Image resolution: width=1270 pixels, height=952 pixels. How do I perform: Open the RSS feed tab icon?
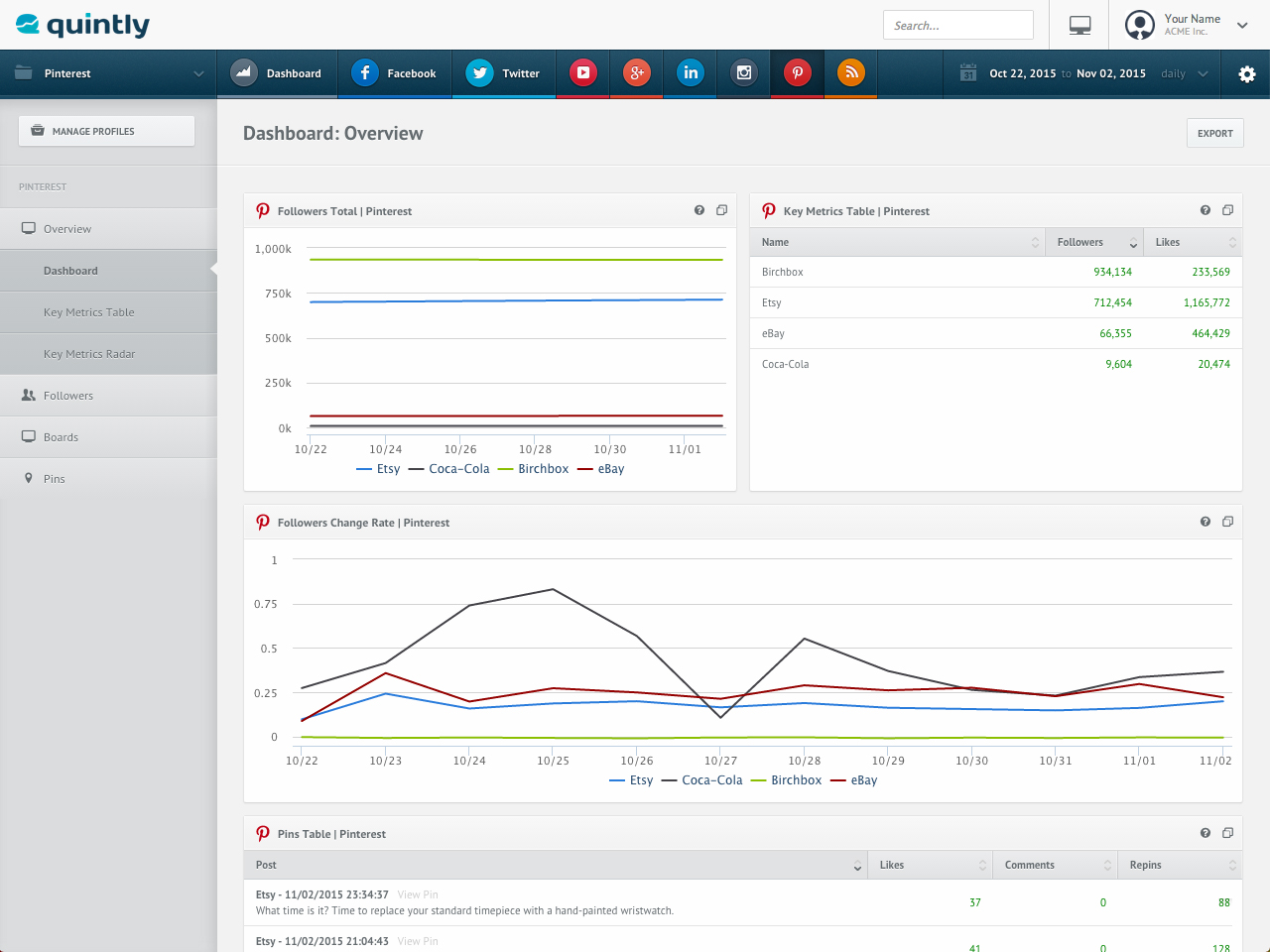(x=851, y=72)
